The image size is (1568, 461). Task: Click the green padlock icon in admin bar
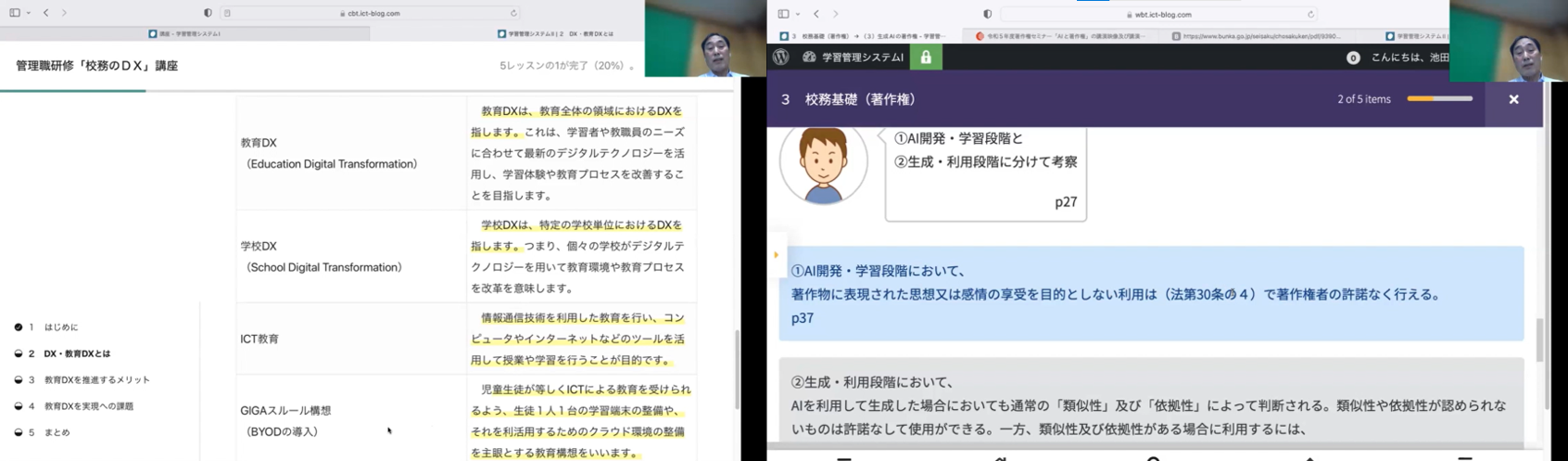pos(925,57)
